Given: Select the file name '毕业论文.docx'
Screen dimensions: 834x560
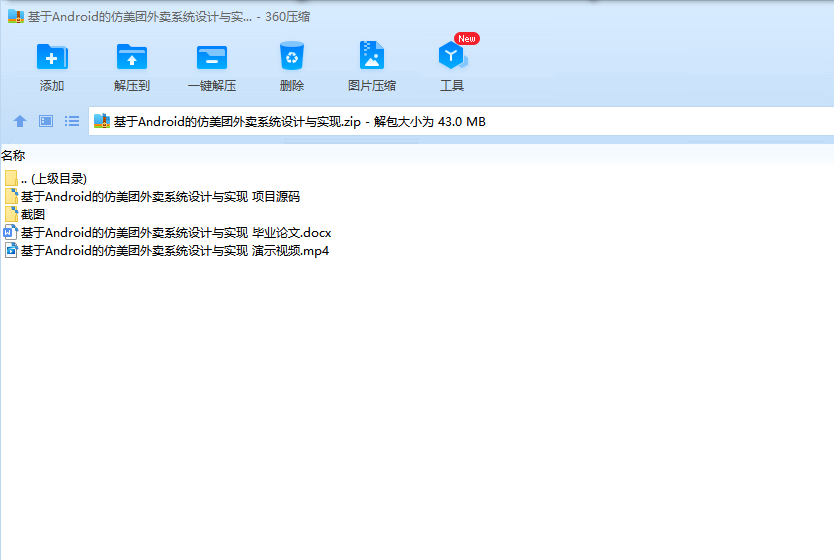Looking at the screenshot, I should point(176,232).
